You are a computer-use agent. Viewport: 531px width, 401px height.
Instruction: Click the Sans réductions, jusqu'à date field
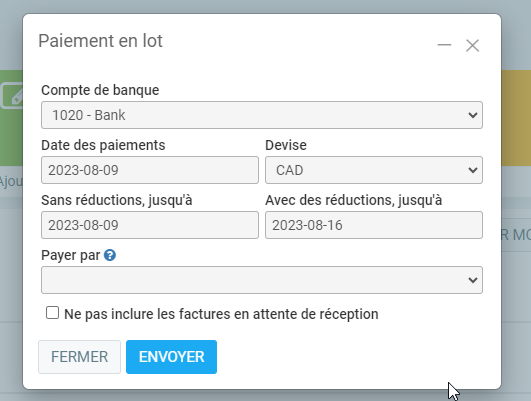[x=150, y=225]
